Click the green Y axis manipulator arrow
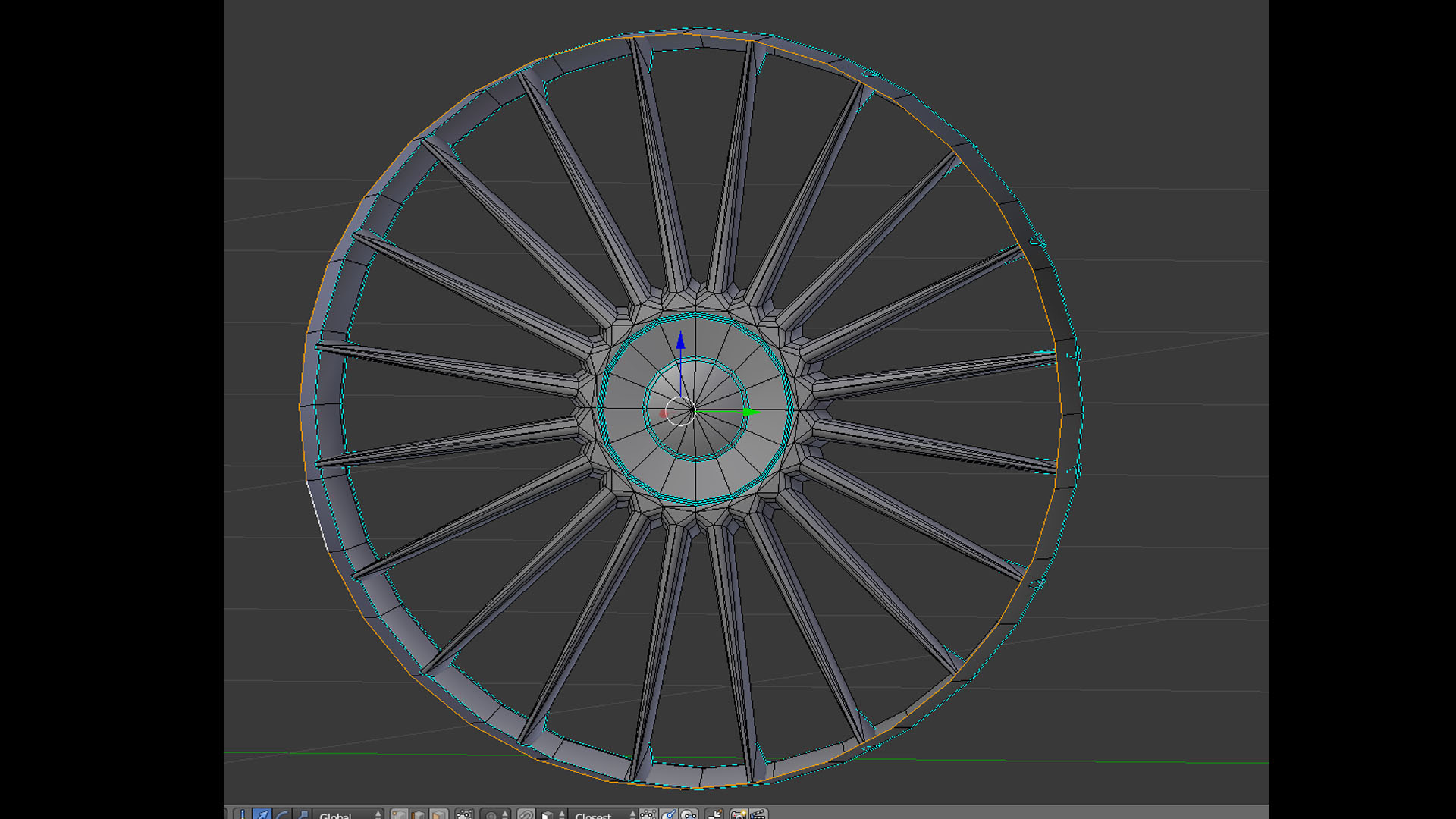The image size is (1456, 819). click(x=749, y=412)
